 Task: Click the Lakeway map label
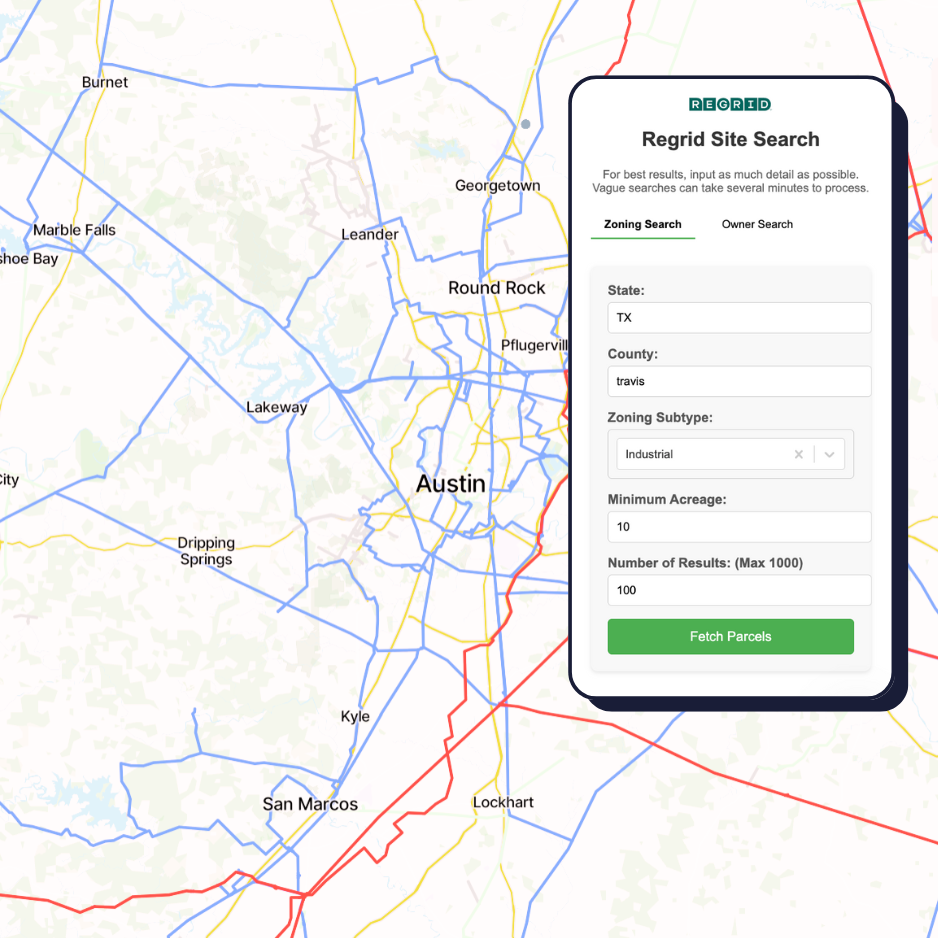(276, 407)
